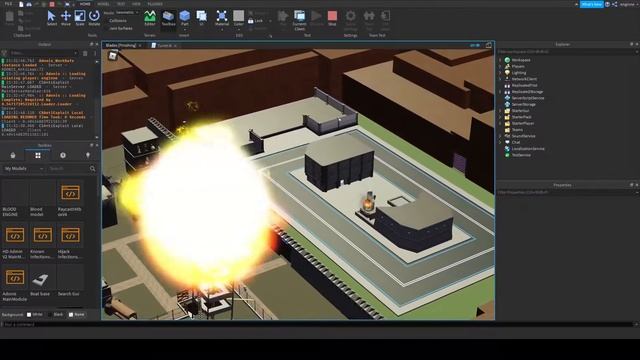Switch to the HOME ribbon tab
Screen dimensions: 640x360
[85, 4]
